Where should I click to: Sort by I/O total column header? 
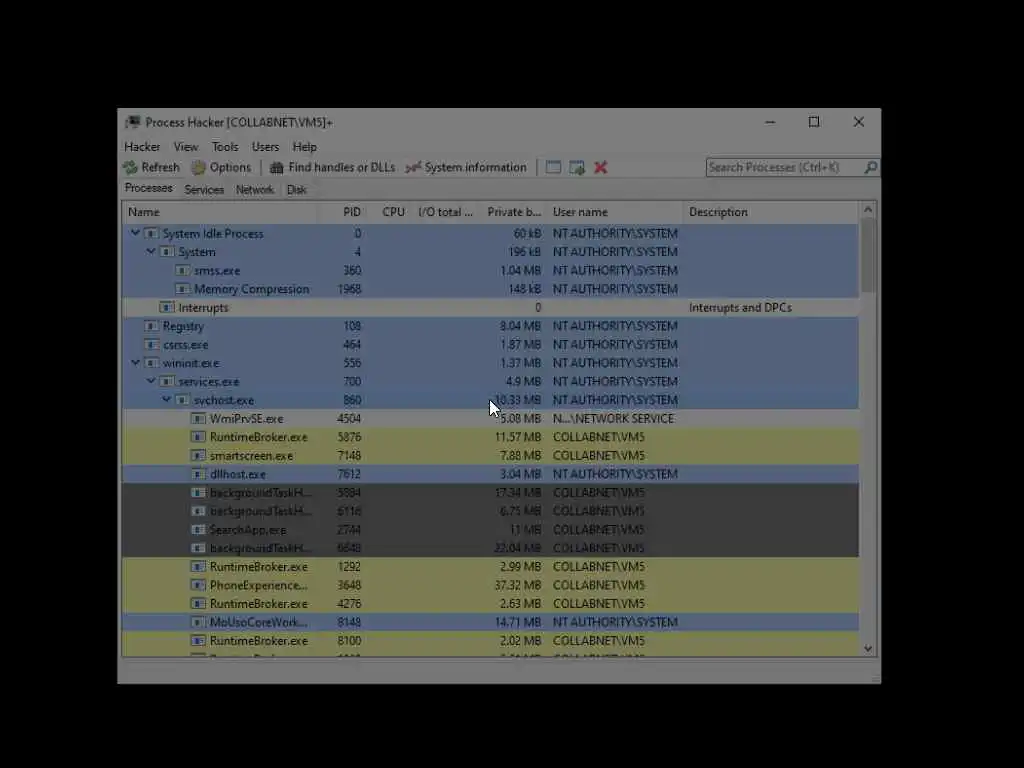click(445, 212)
